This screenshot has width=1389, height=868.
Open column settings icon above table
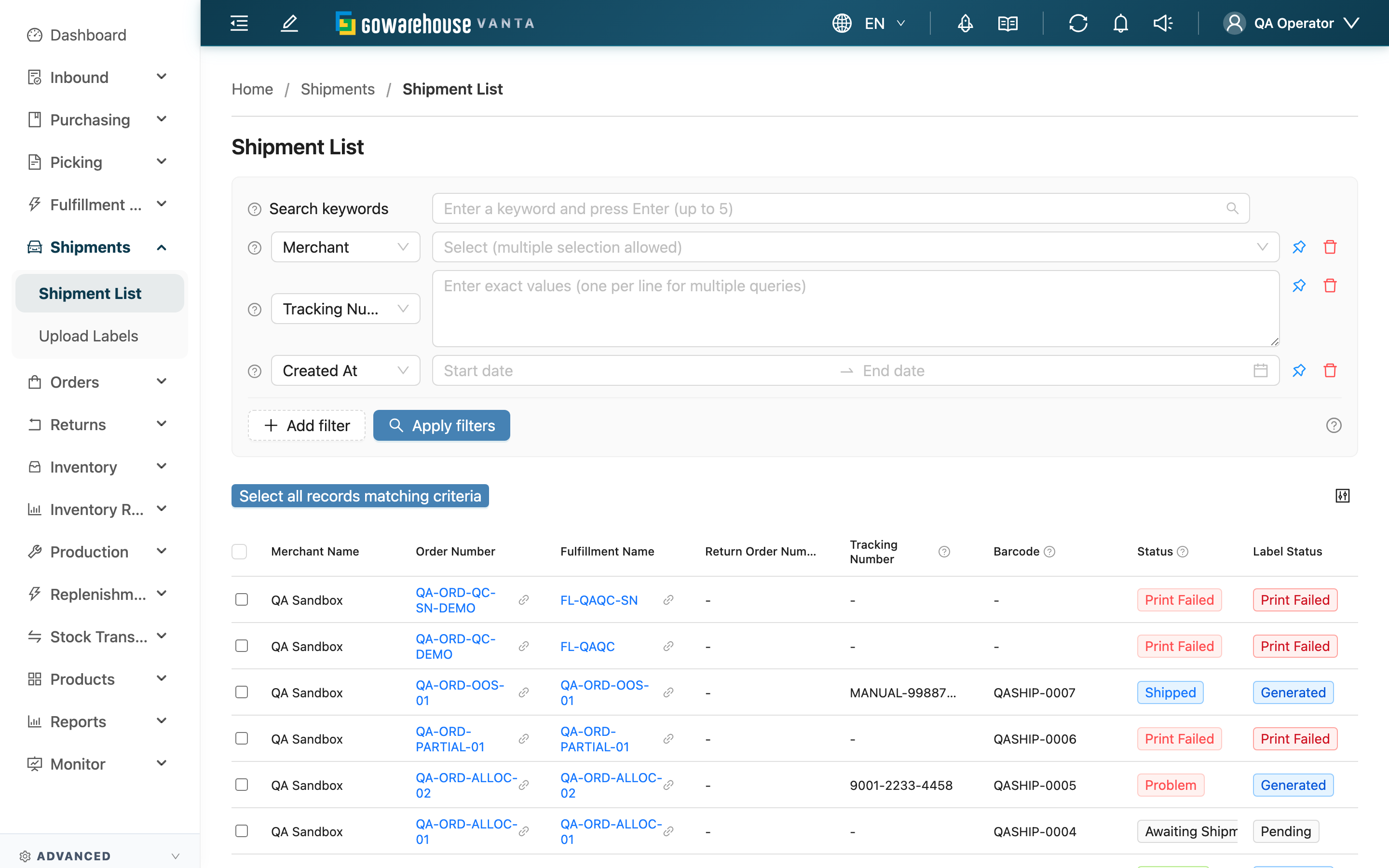click(x=1342, y=495)
